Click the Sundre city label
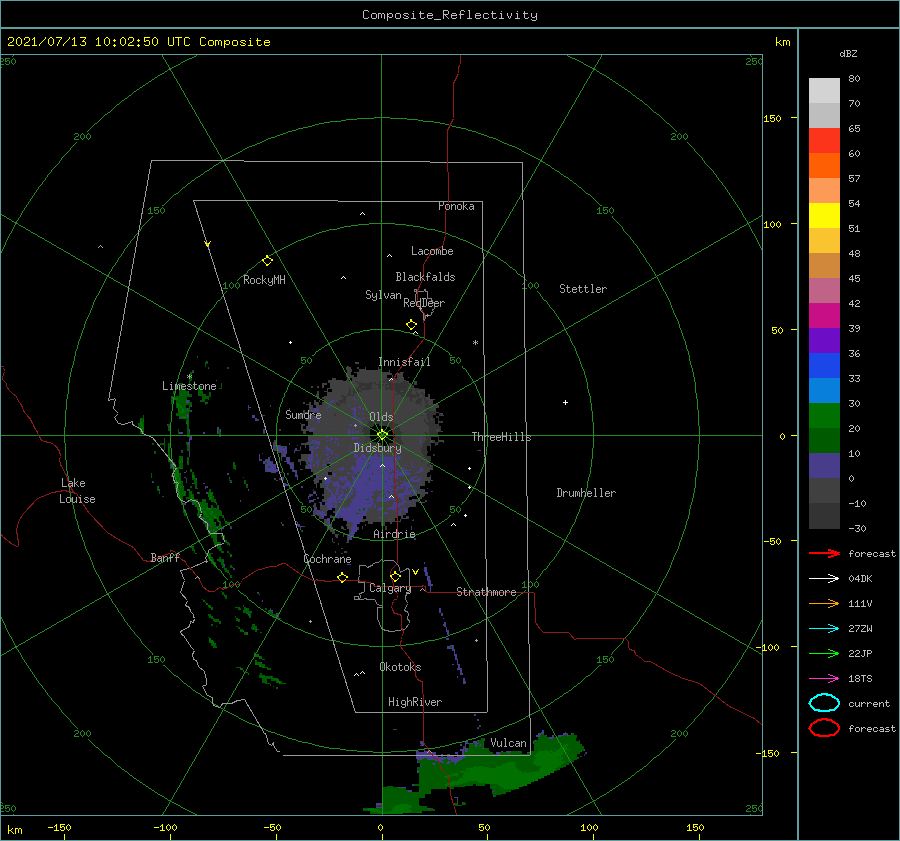900x841 pixels. [303, 414]
